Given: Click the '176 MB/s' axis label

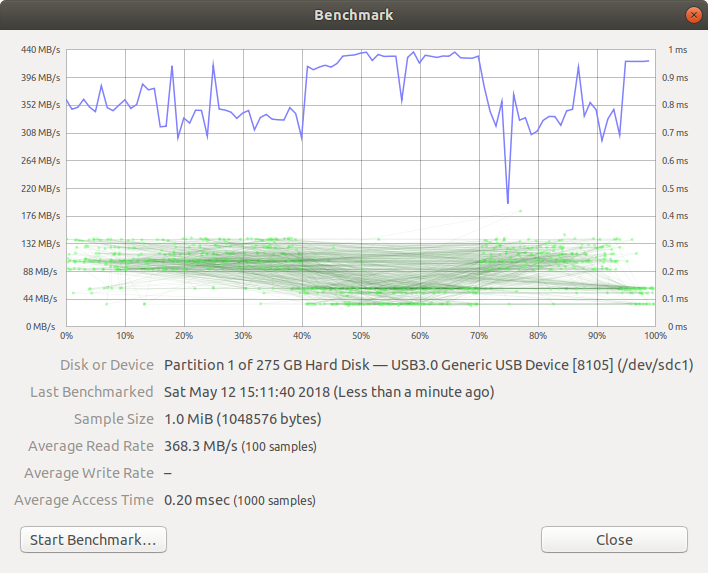Looking at the screenshot, I should [41, 216].
